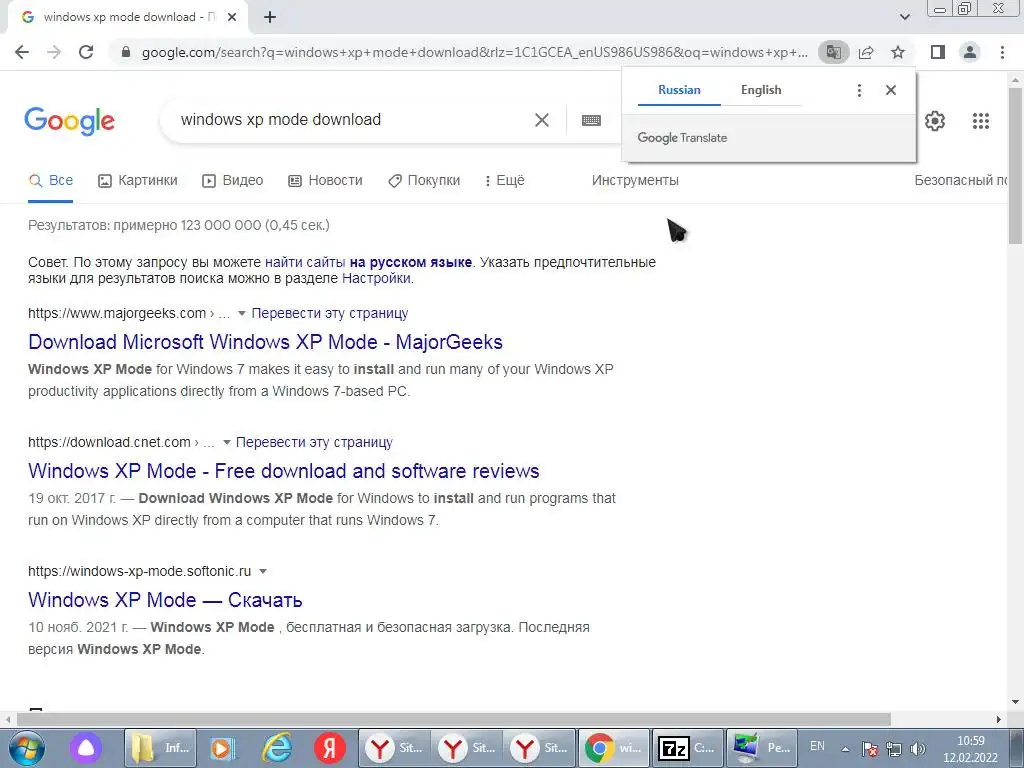Screen dimensions: 1024x768
Task: Launch Internet Explorer from taskbar
Action: point(276,748)
